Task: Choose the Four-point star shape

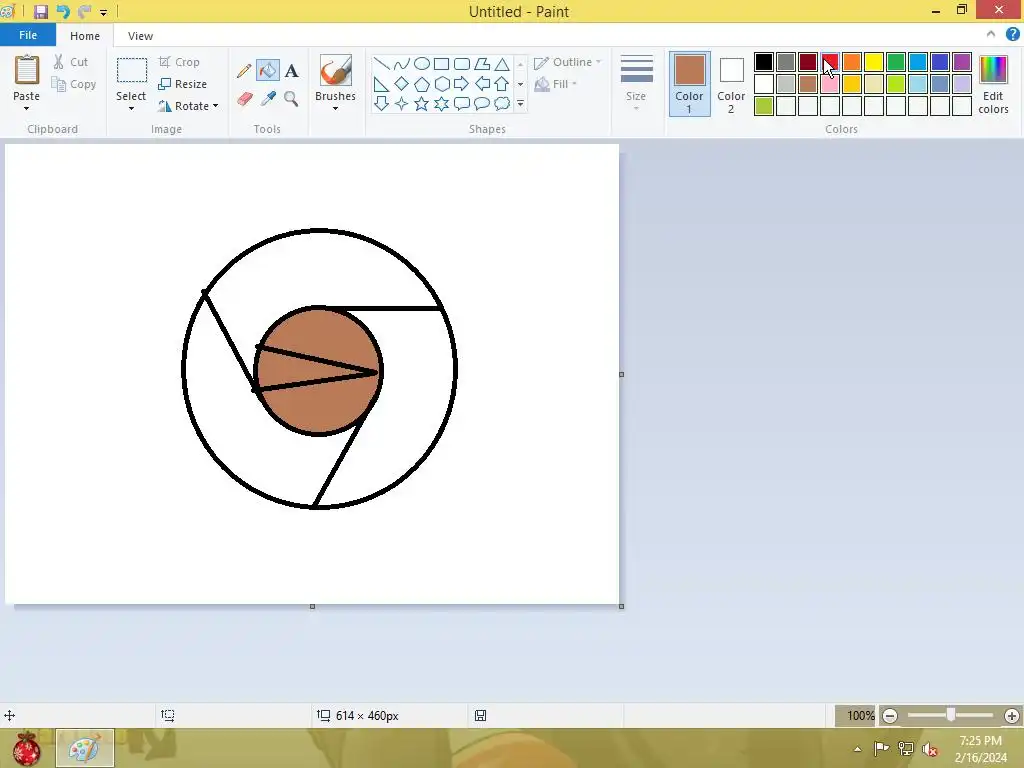Action: click(x=402, y=104)
